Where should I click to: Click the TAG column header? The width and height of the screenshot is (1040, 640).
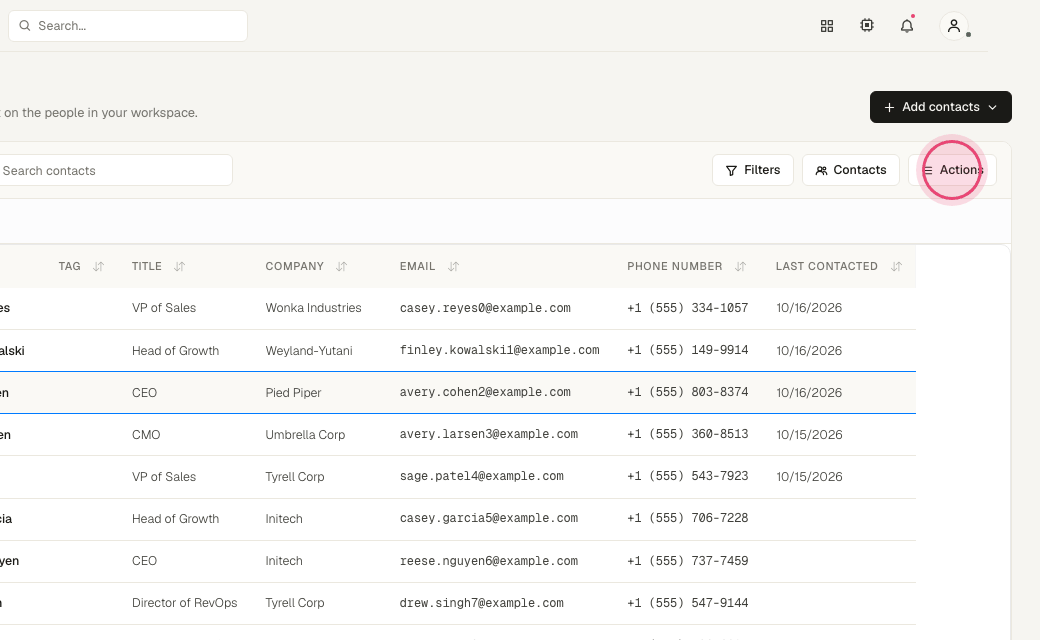pos(70,266)
